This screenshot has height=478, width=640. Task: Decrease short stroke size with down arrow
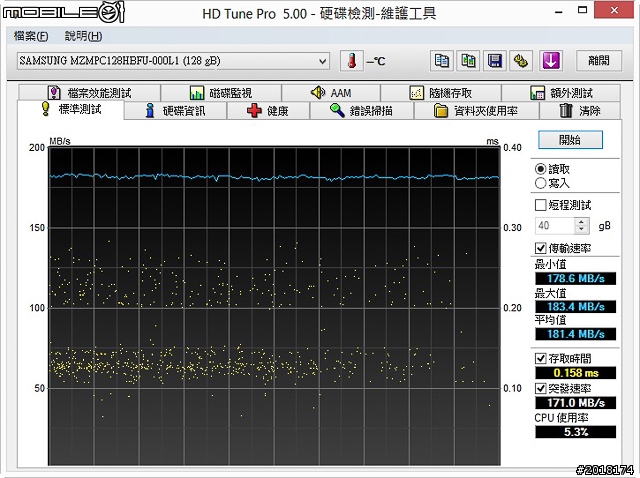click(x=582, y=230)
